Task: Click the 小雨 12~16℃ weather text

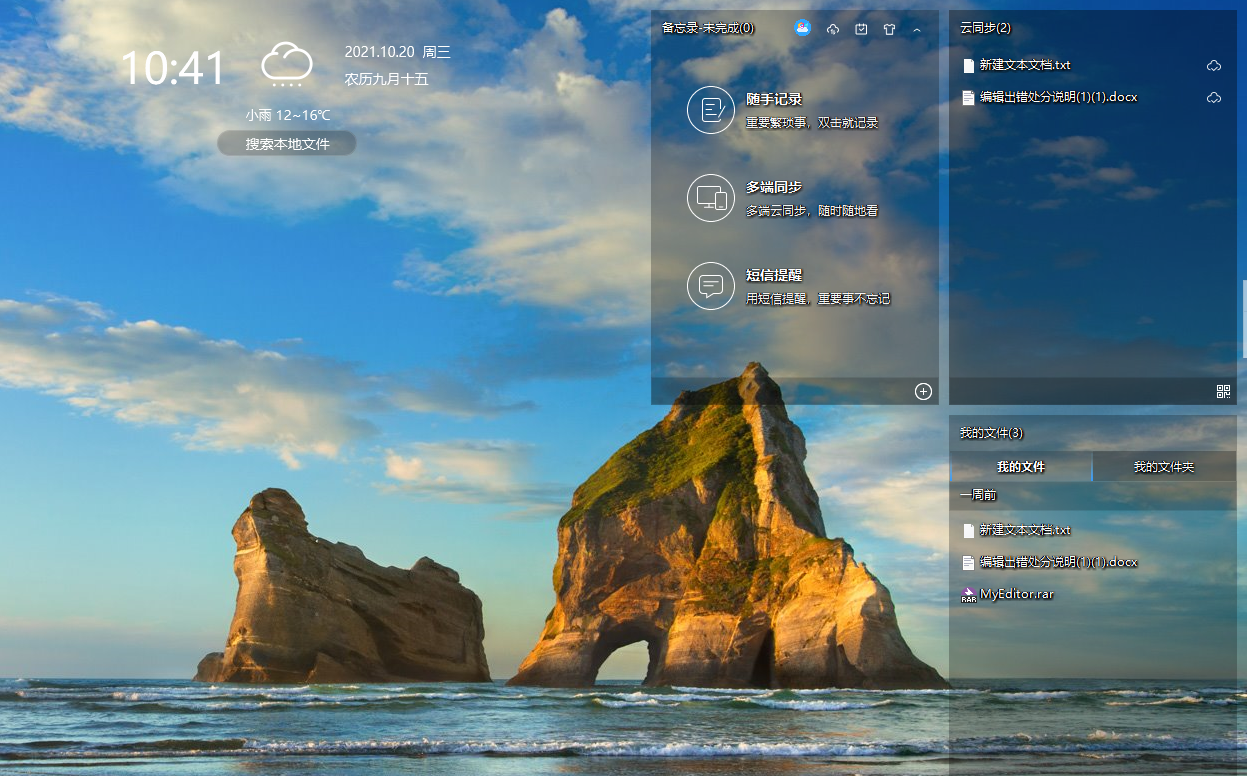Action: (287, 115)
